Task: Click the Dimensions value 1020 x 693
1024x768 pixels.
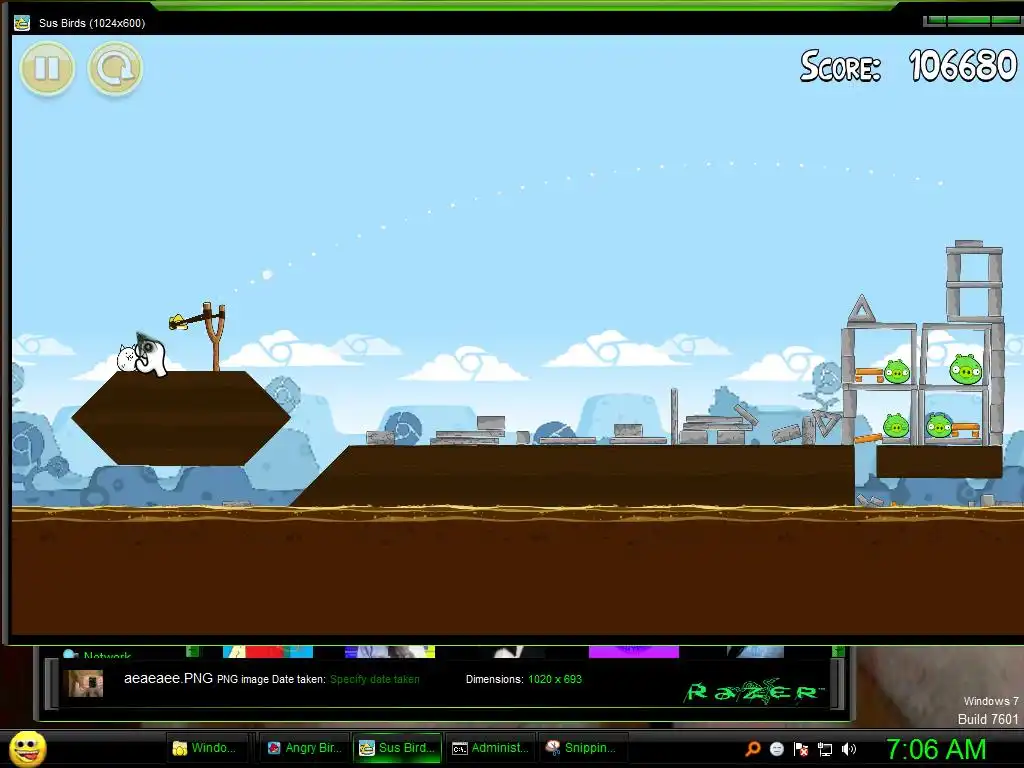Action: point(555,679)
